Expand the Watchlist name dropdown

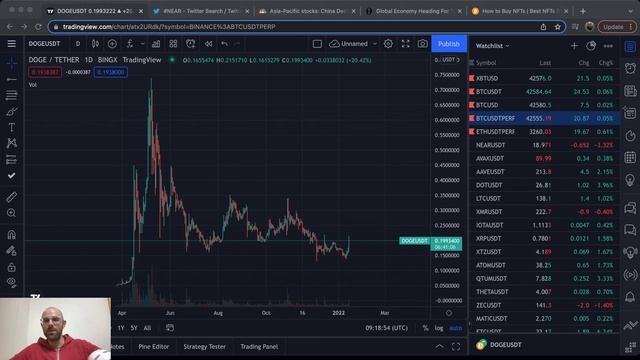click(x=493, y=46)
